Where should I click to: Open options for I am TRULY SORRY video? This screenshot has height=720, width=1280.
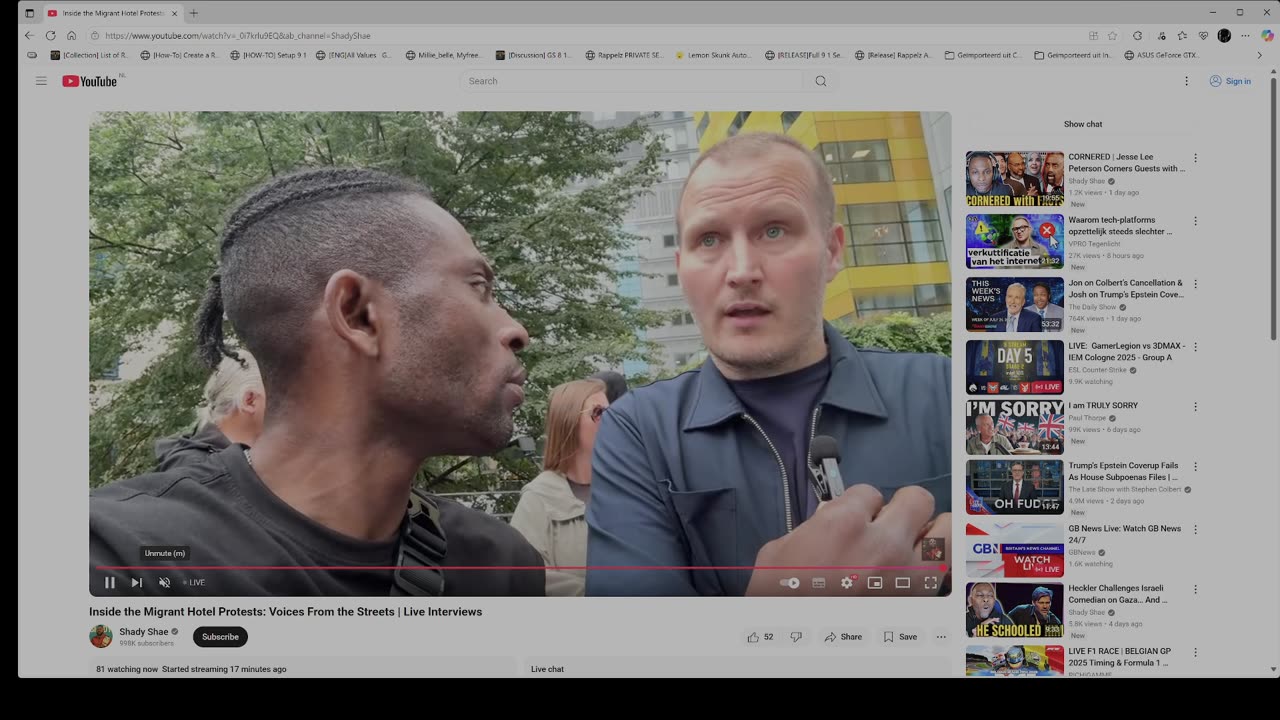(x=1195, y=407)
